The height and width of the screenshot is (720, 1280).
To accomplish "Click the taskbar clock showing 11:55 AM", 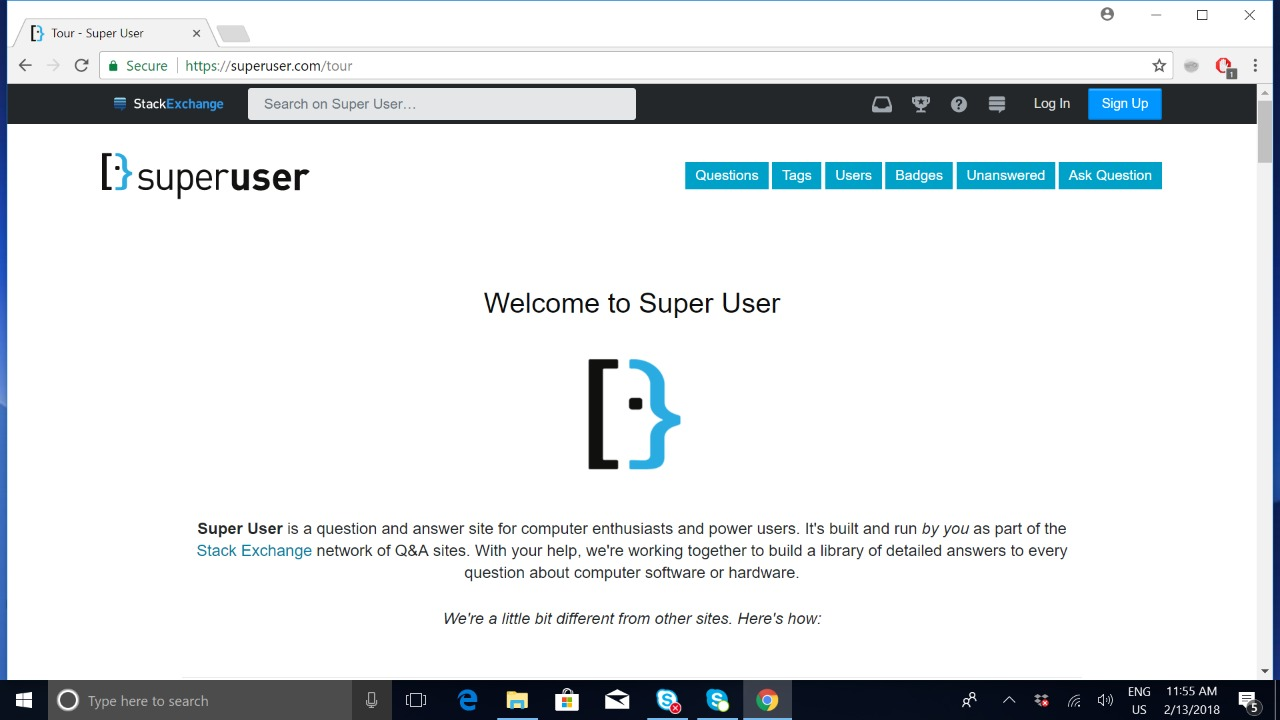I will click(x=1192, y=700).
